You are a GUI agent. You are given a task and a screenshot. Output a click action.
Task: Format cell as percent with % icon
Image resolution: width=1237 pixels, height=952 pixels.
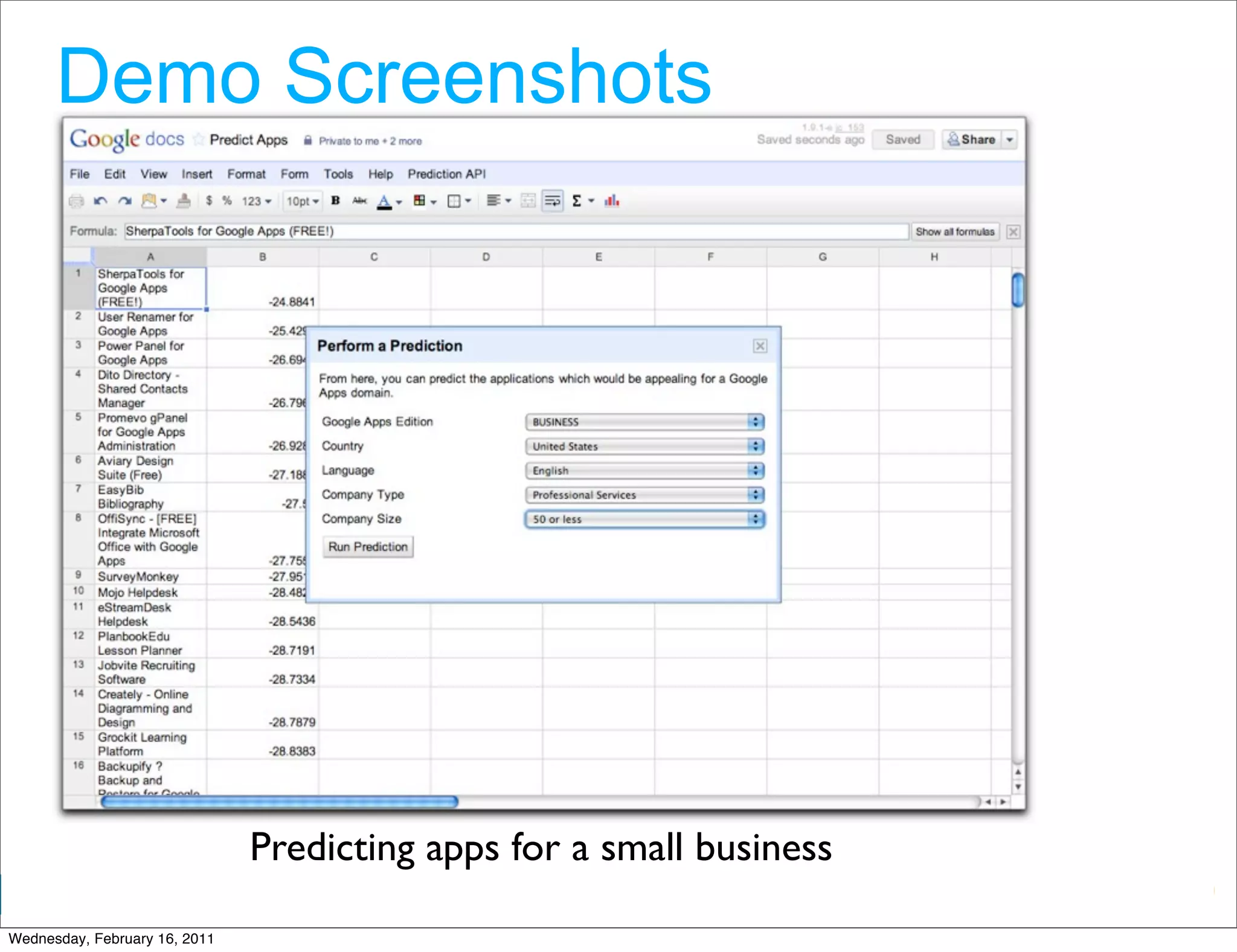coord(227,201)
